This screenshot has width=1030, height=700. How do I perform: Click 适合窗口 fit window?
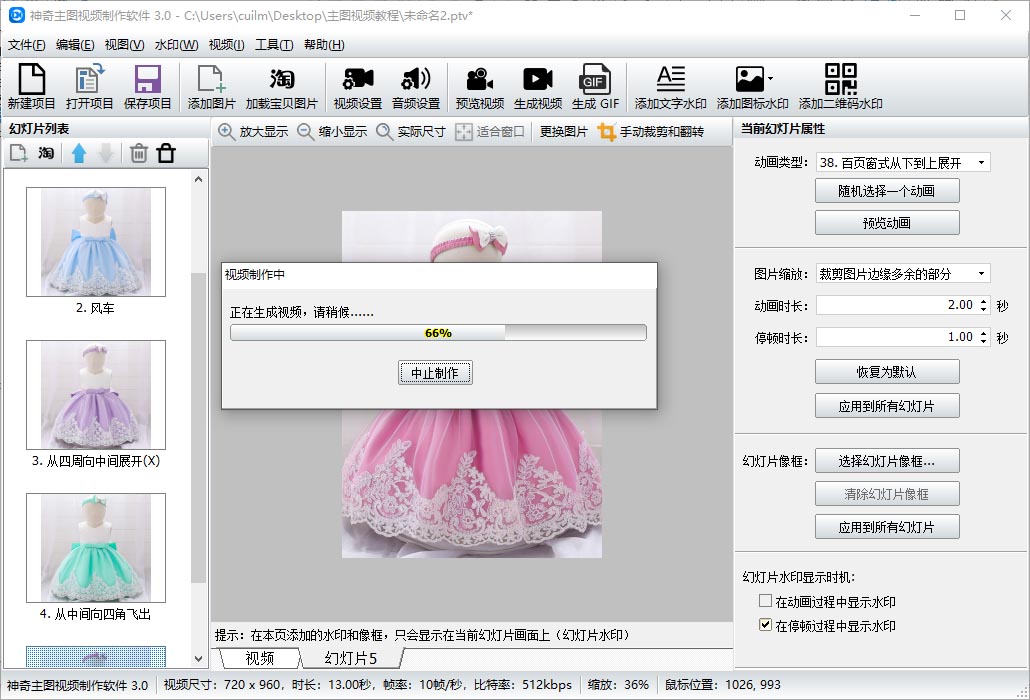(x=490, y=131)
